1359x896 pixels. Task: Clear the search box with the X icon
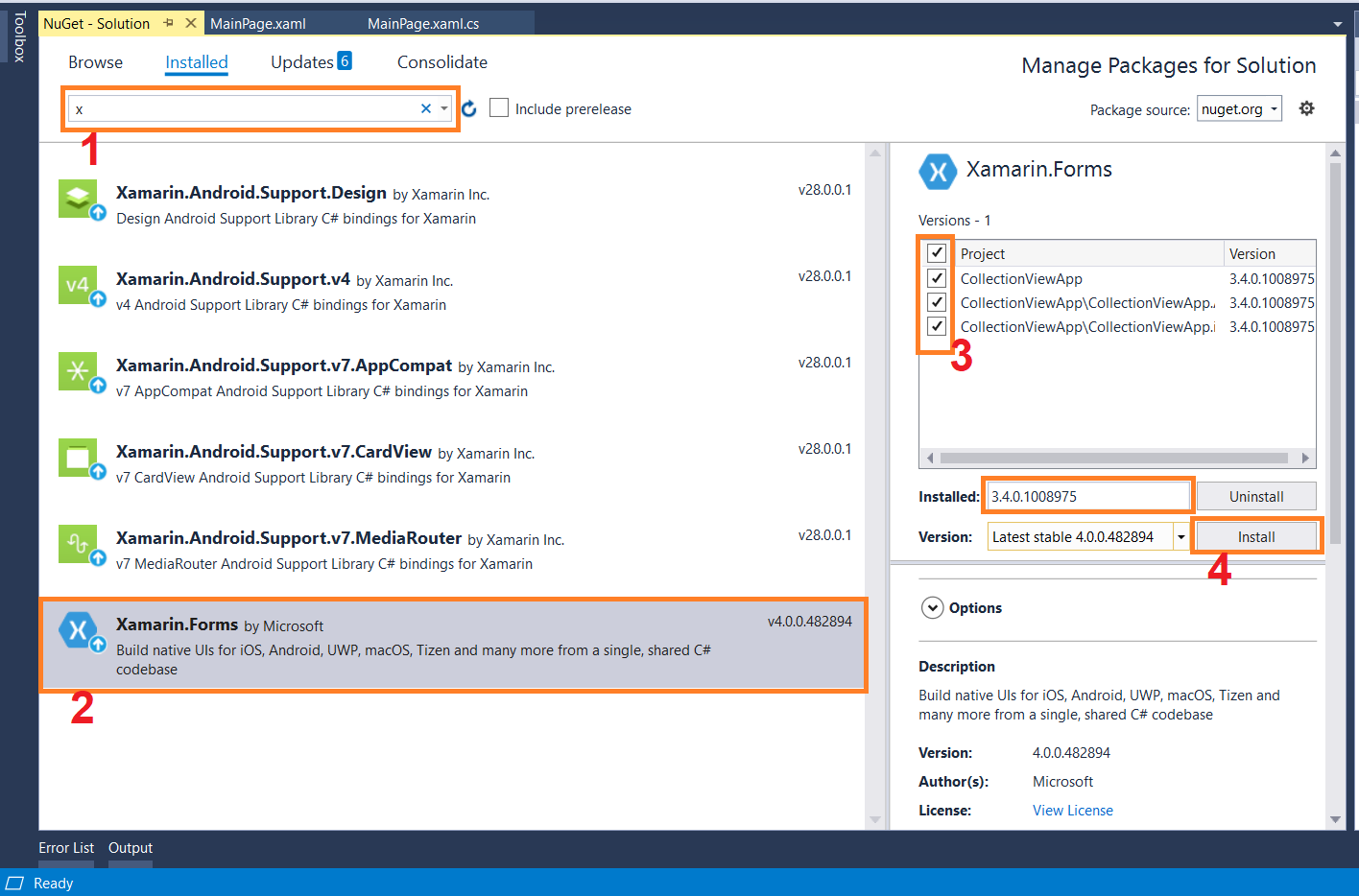tap(425, 108)
